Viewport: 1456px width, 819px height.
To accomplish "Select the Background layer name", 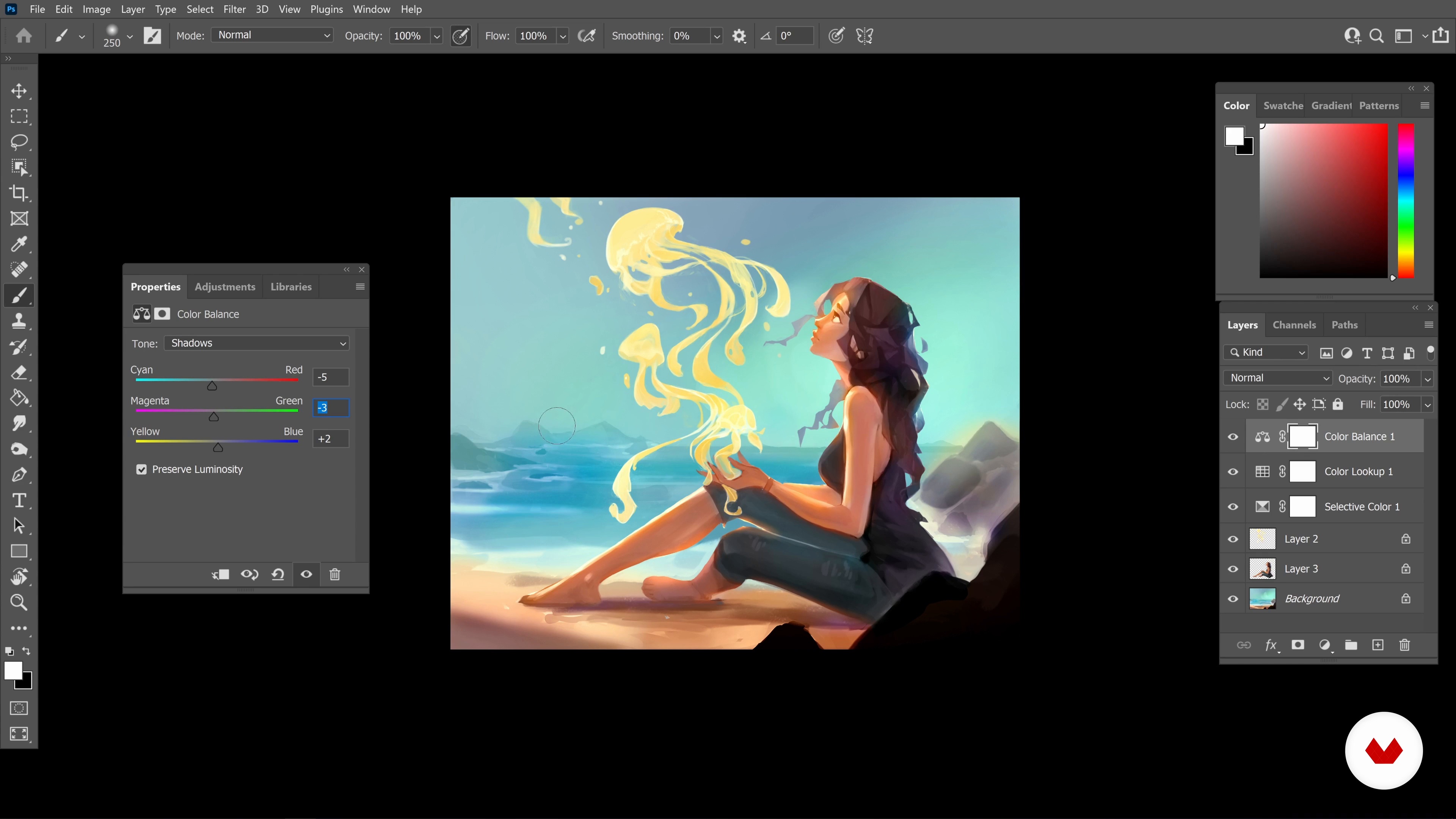I will pos(1312,599).
